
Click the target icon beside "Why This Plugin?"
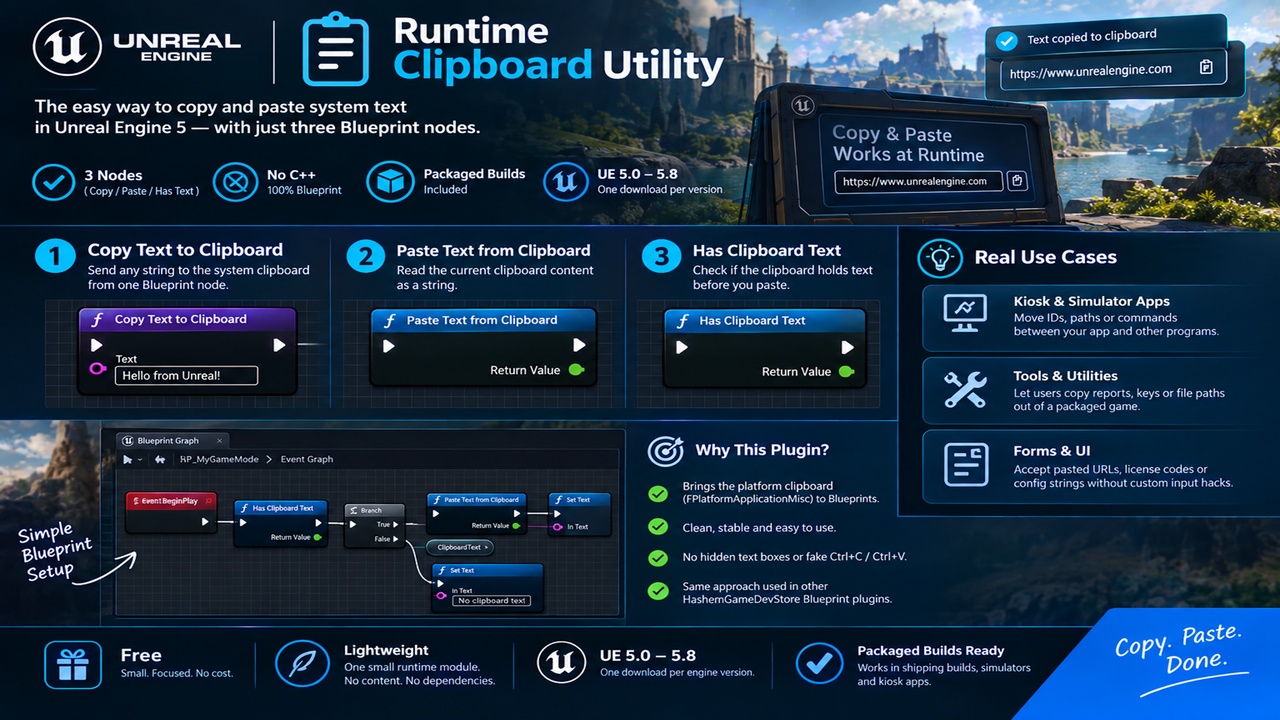pyautogui.click(x=665, y=451)
